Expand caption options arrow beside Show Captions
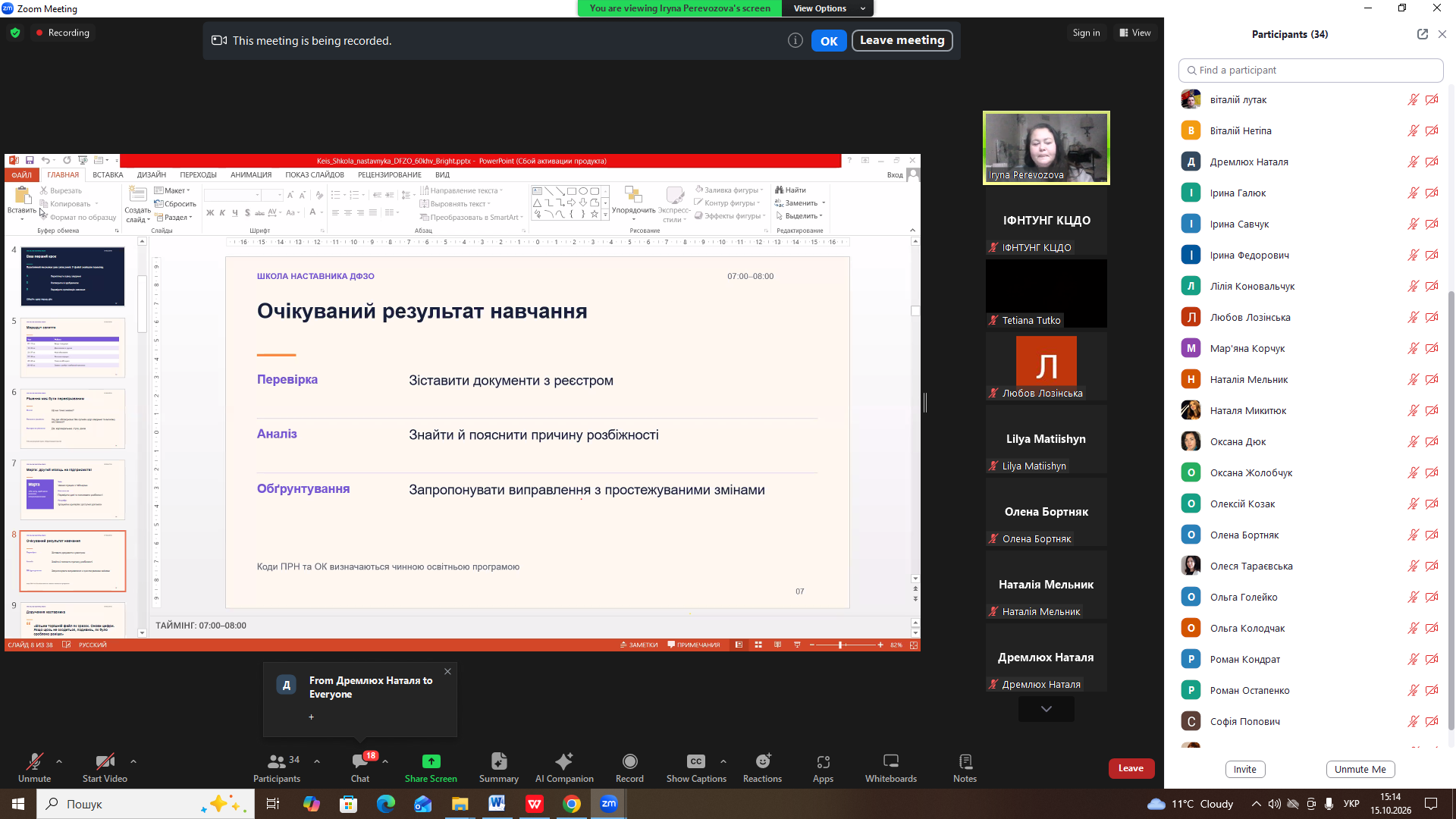 tap(723, 761)
